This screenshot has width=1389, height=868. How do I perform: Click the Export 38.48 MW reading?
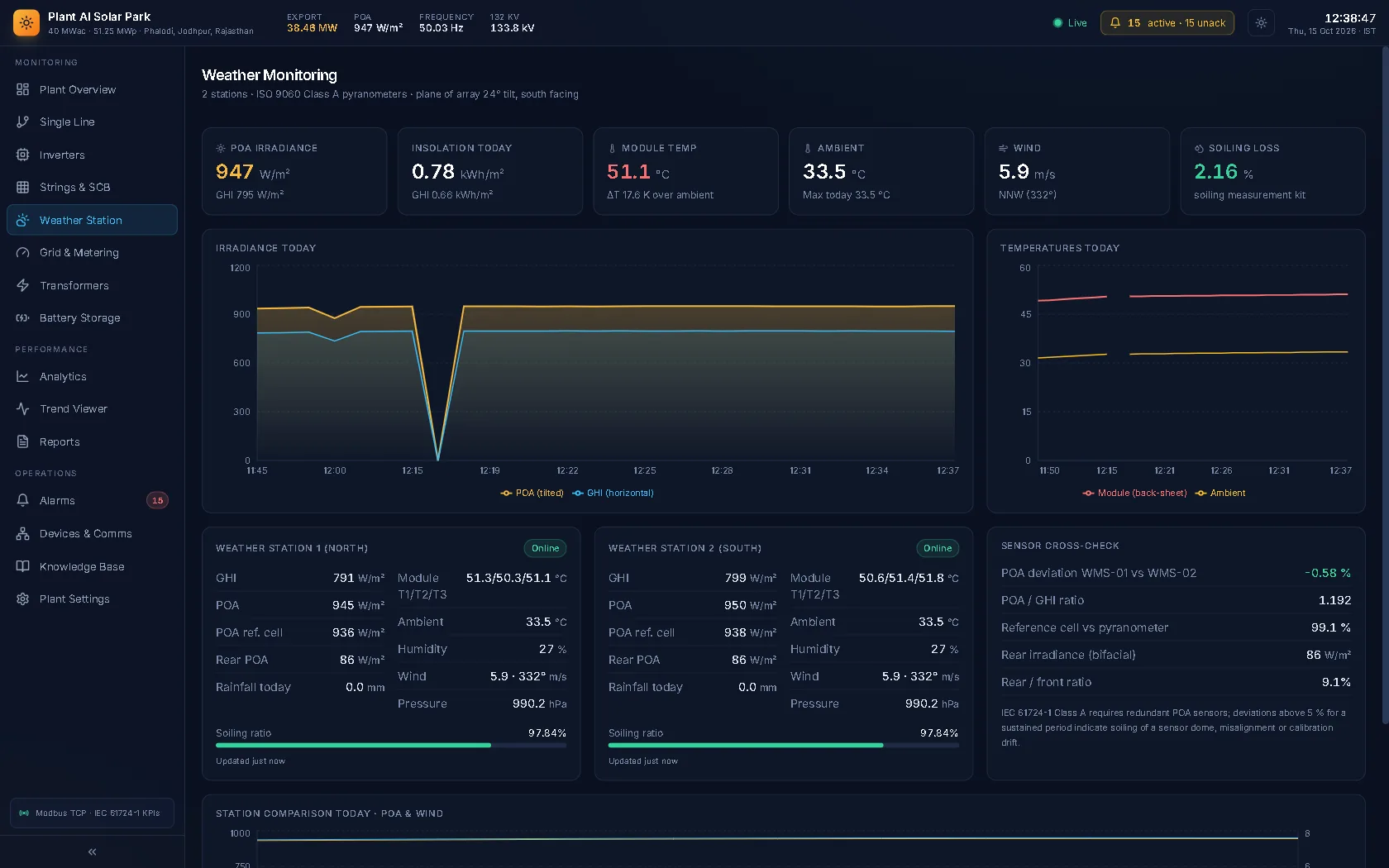tap(312, 23)
